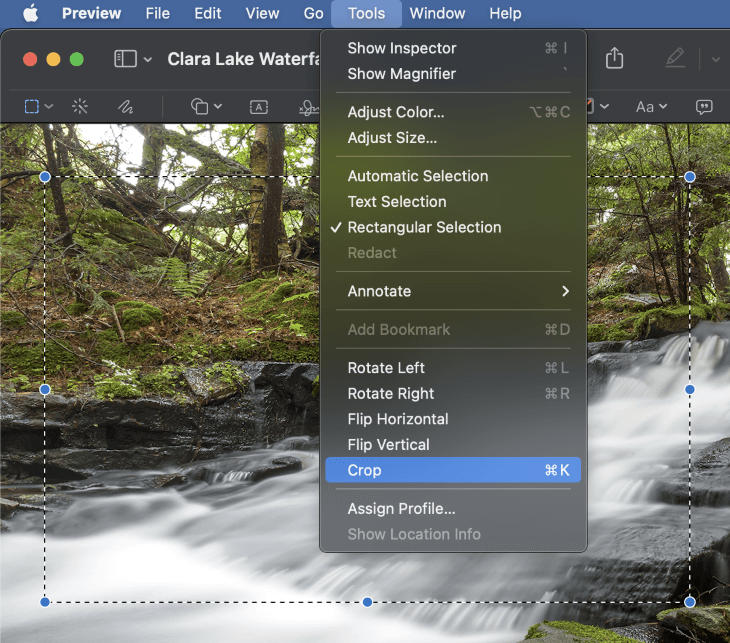Open the Window menu
This screenshot has width=730, height=643.
(437, 13)
